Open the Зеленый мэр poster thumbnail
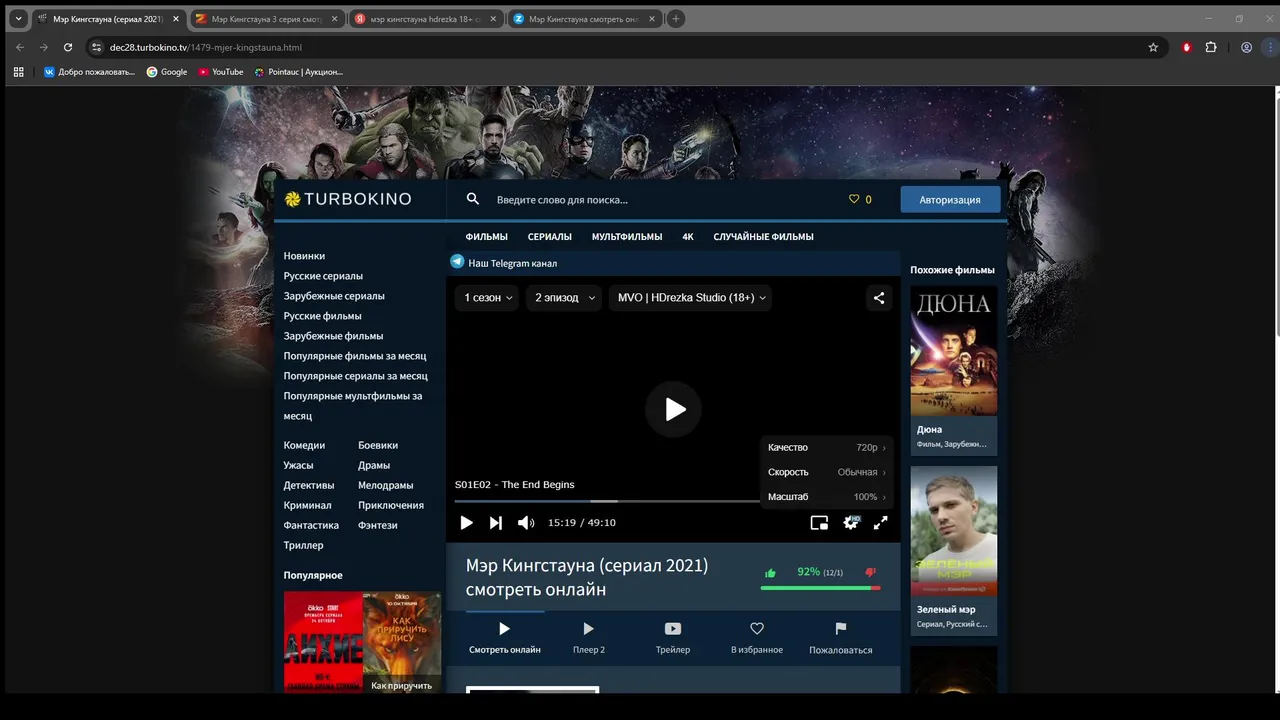 pyautogui.click(x=954, y=531)
